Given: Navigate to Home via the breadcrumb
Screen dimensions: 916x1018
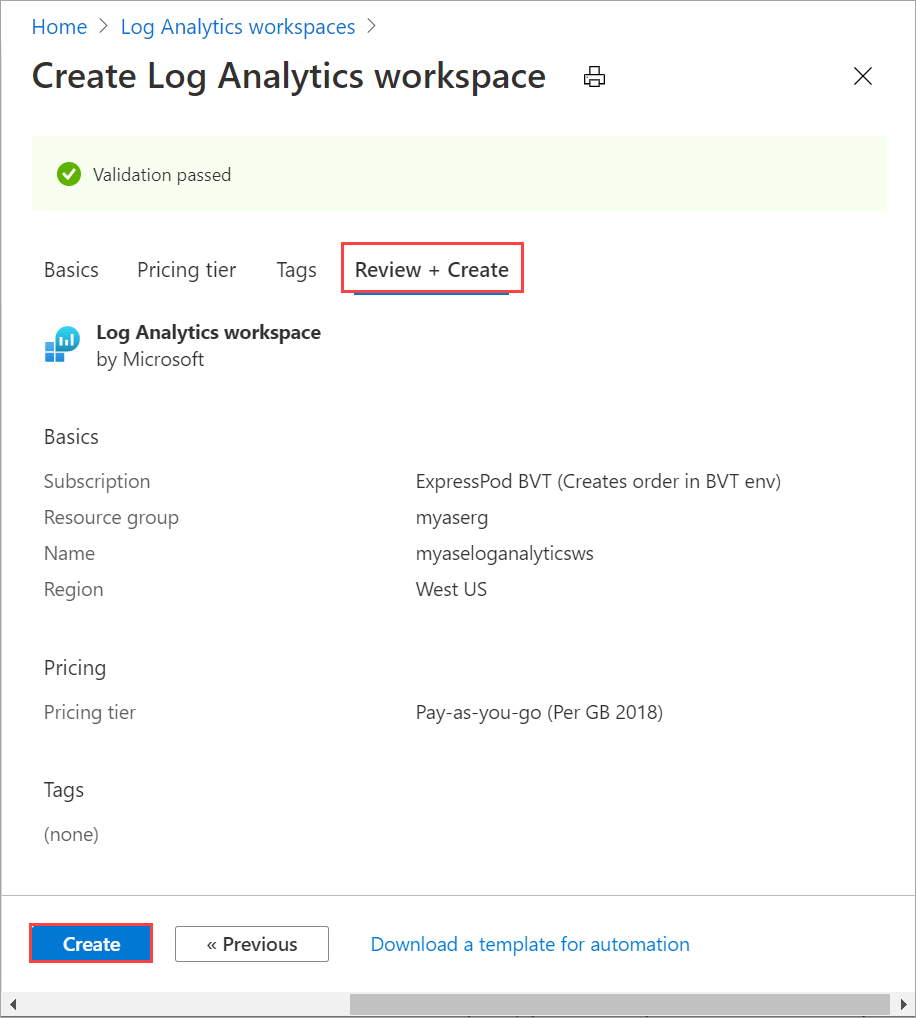Looking at the screenshot, I should point(59,26).
